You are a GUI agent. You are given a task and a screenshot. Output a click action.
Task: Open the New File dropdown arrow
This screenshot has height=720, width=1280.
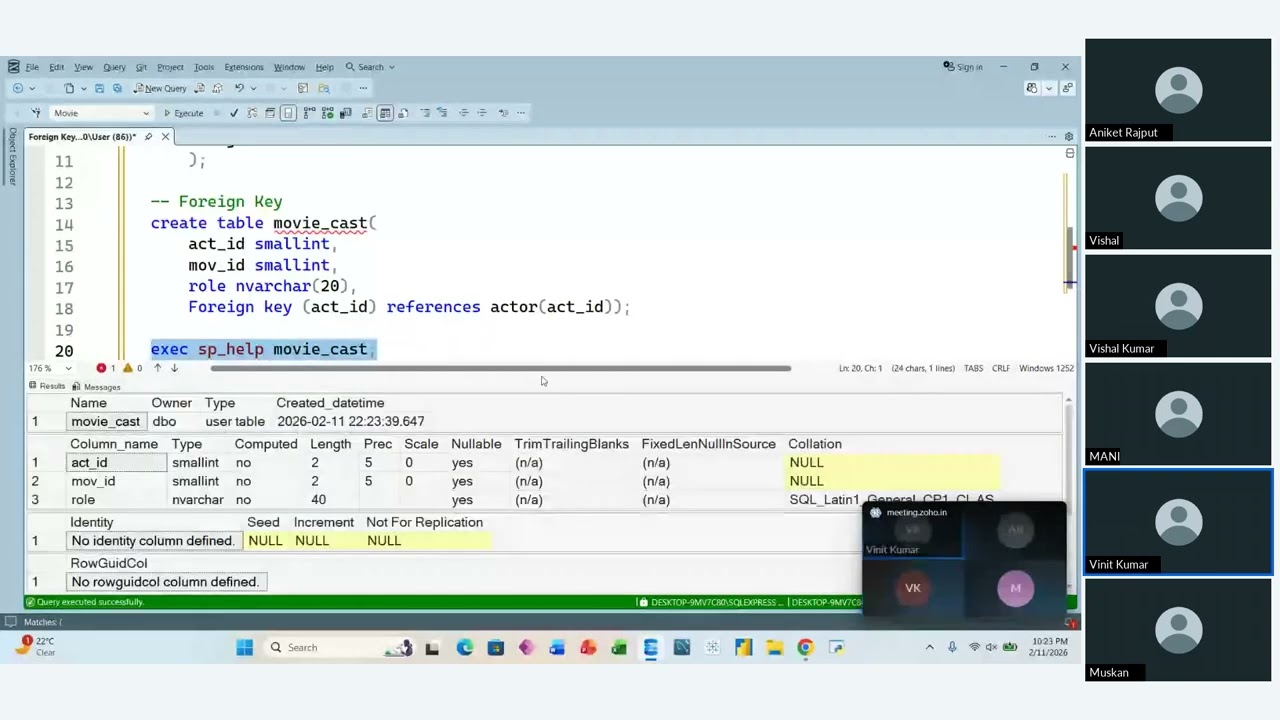(x=83, y=88)
